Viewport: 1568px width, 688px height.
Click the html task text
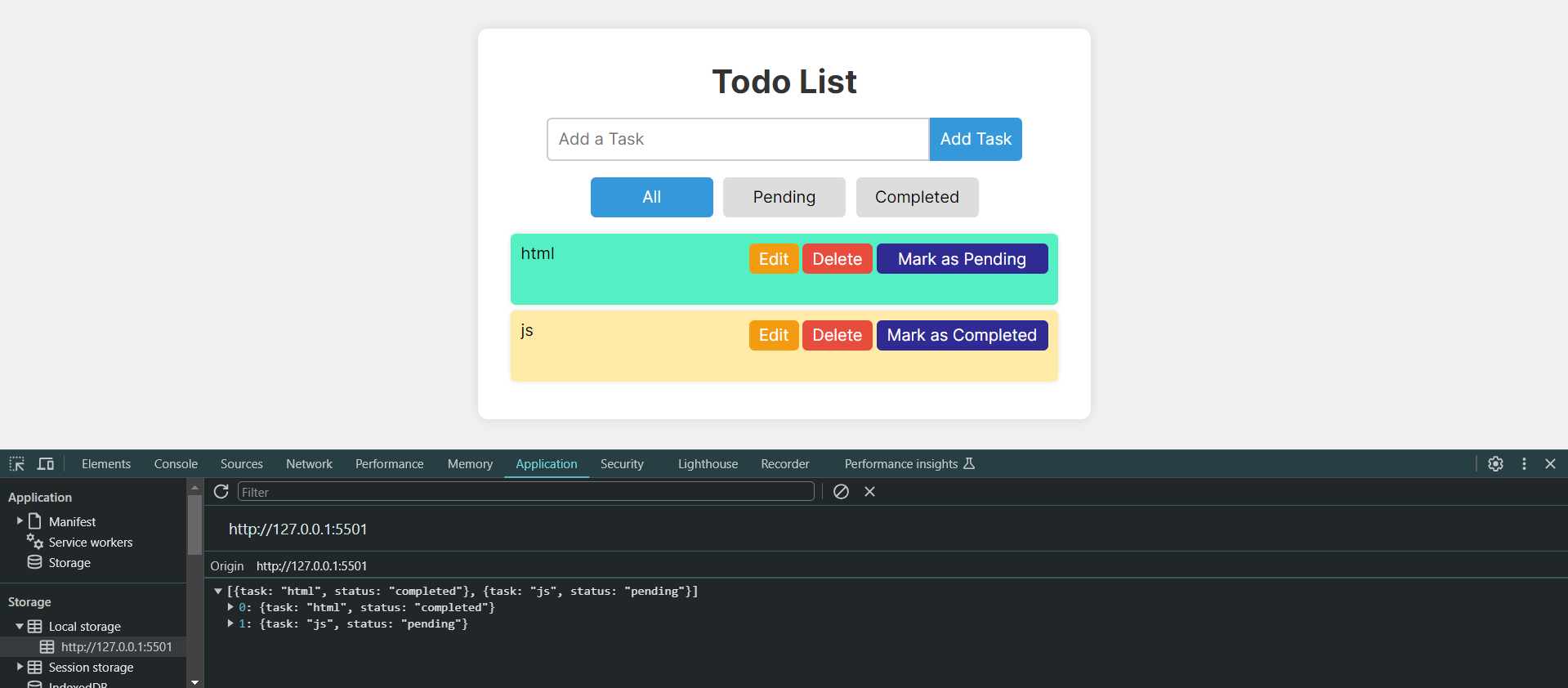(538, 253)
